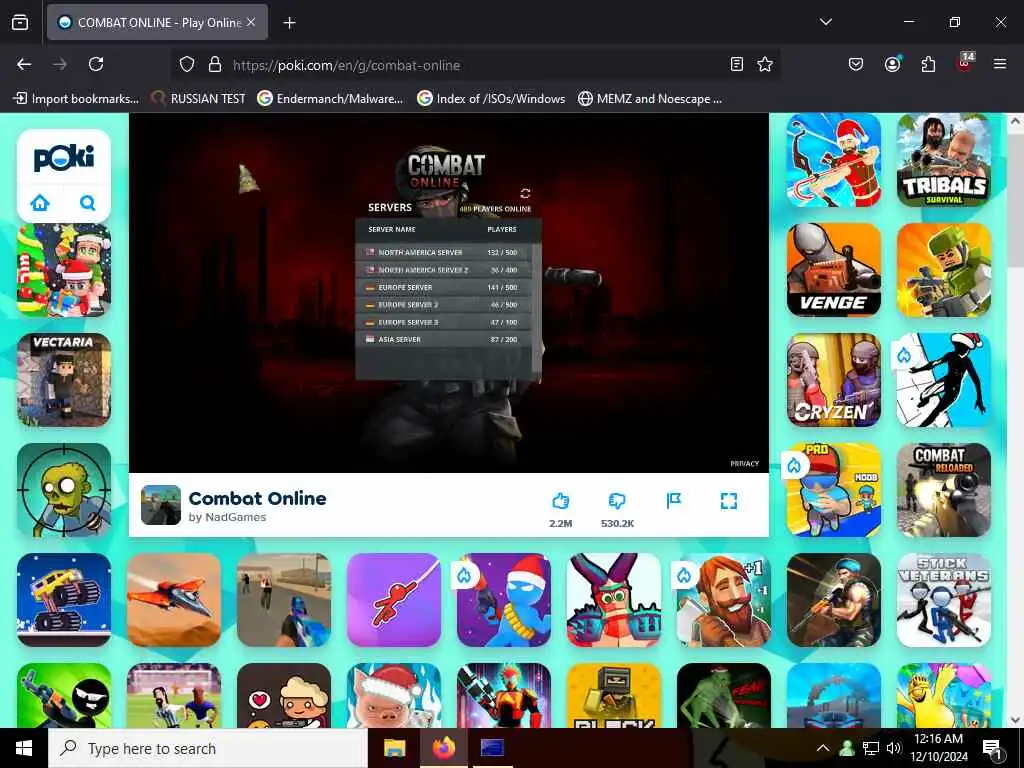
Task: Open the Vectaria game thumbnail
Action: 64,379
